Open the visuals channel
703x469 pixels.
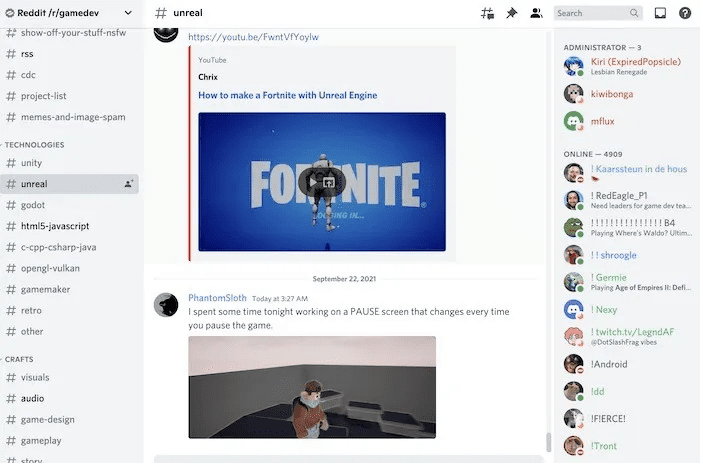point(69,377)
